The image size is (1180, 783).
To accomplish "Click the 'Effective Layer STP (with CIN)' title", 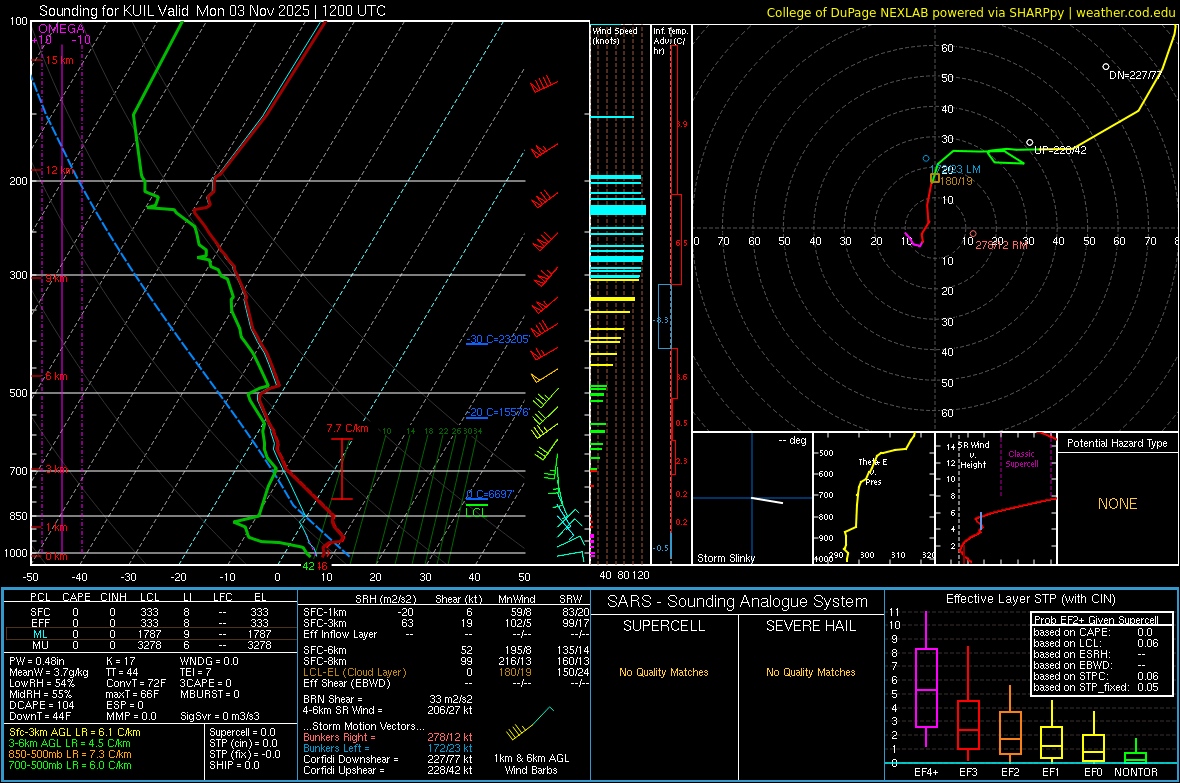I will pos(1030,599).
